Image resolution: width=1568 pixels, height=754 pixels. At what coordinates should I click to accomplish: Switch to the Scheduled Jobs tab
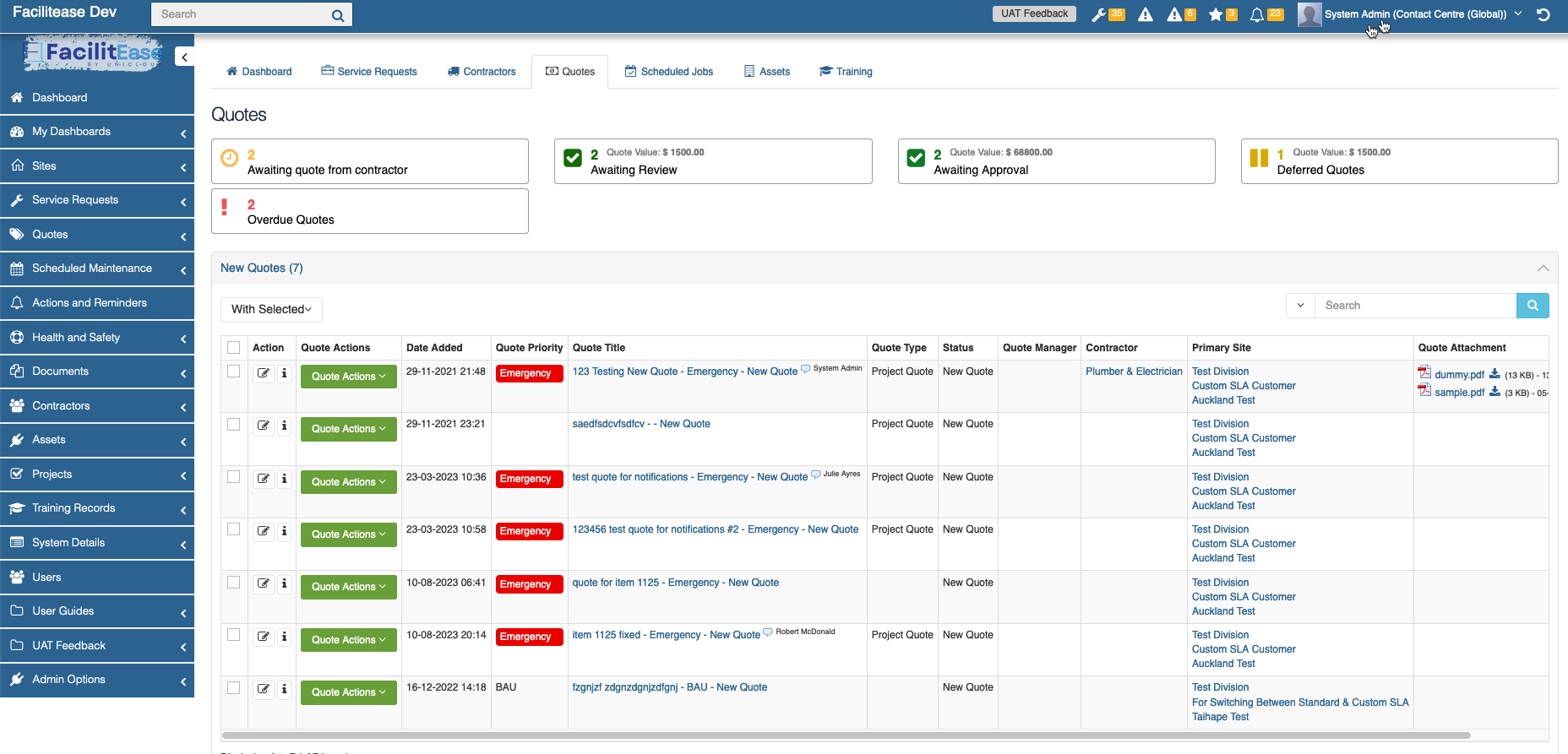pos(669,72)
